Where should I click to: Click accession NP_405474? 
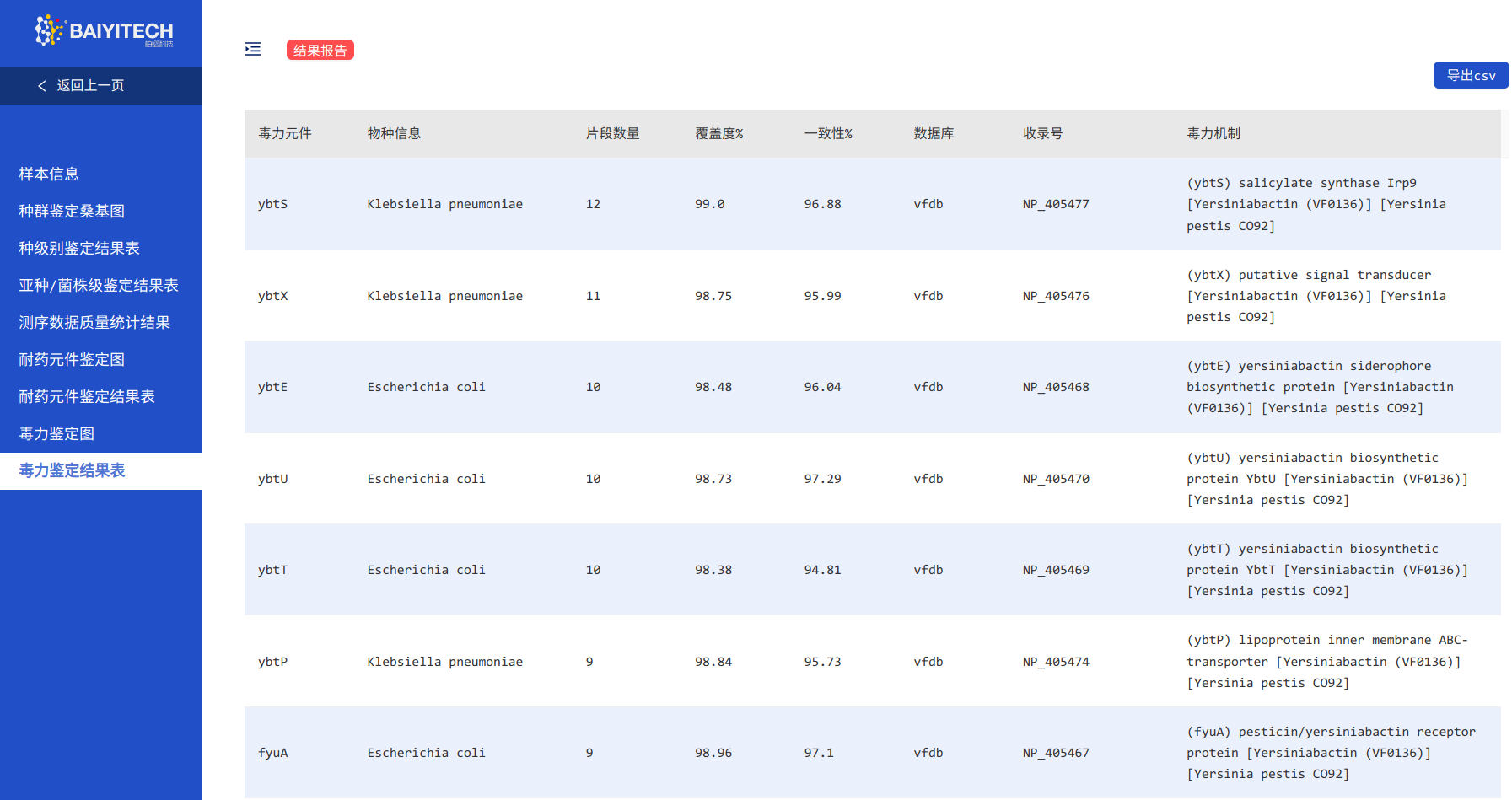click(x=1056, y=662)
